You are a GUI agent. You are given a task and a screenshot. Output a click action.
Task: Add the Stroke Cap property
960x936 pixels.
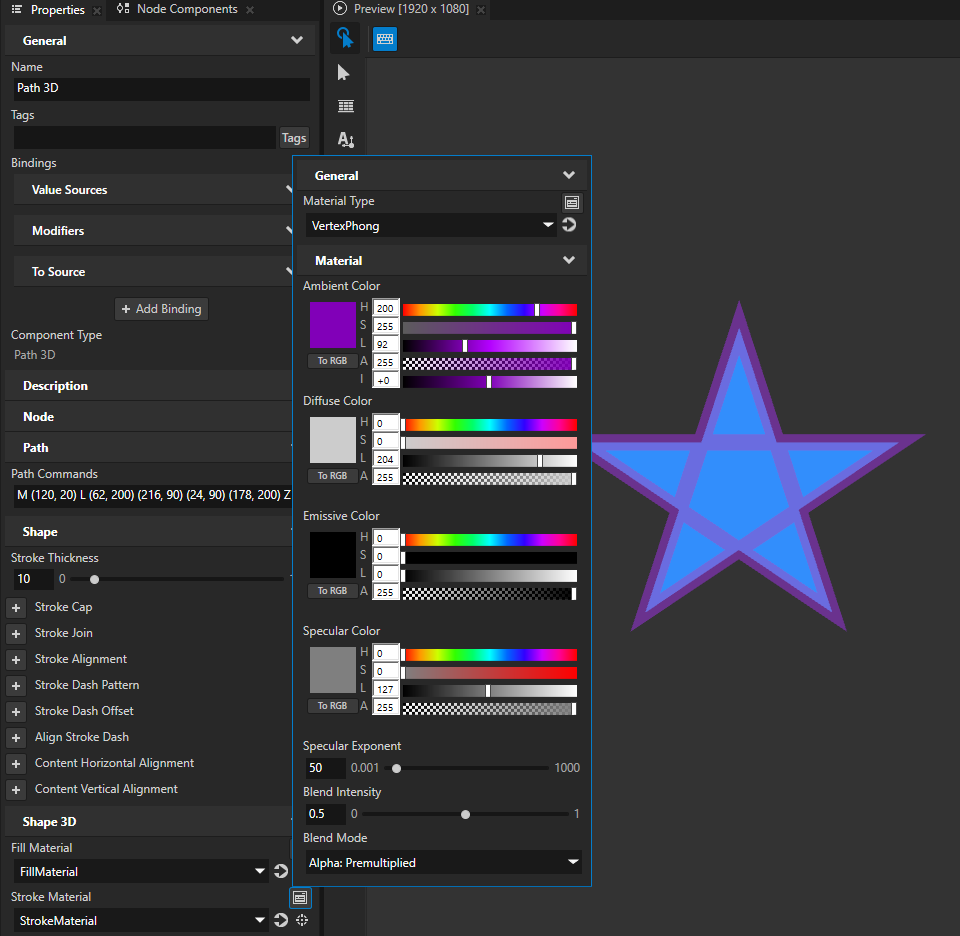coord(16,607)
